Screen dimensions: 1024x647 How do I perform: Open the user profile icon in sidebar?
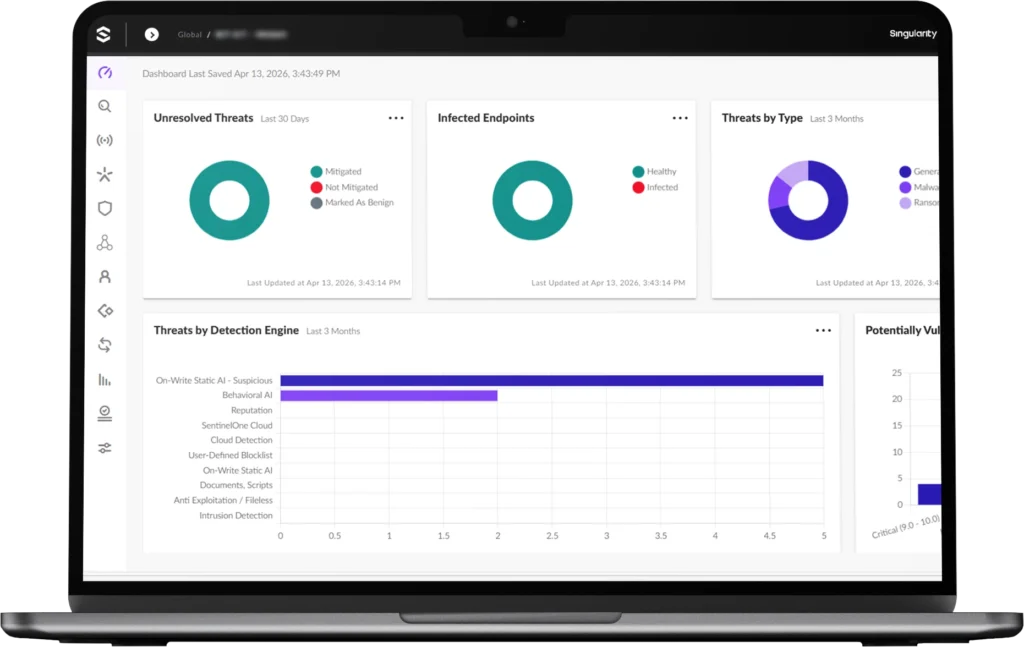[105, 277]
